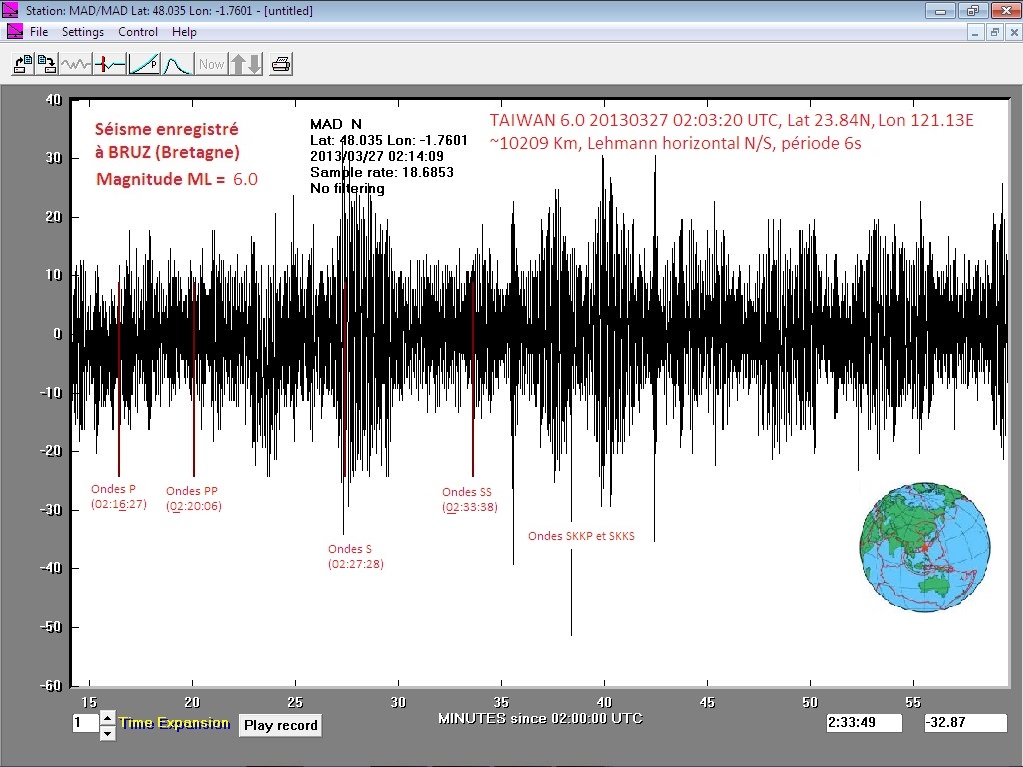This screenshot has width=1023, height=767.
Task: Click the bell-shaped curve toolbar icon
Action: pos(177,65)
